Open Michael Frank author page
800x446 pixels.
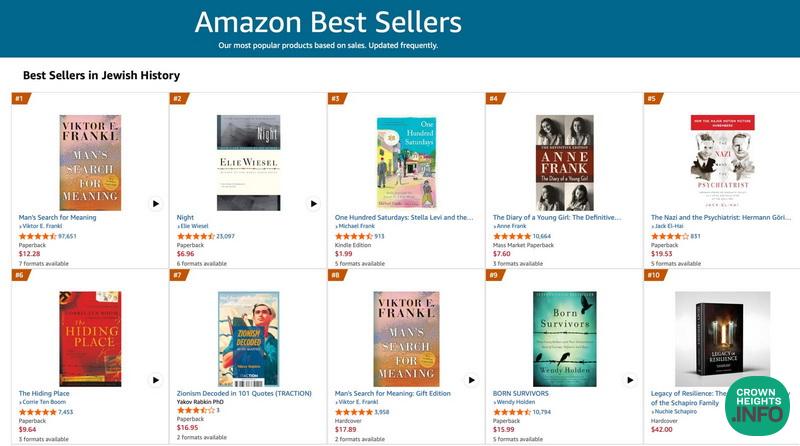point(358,227)
